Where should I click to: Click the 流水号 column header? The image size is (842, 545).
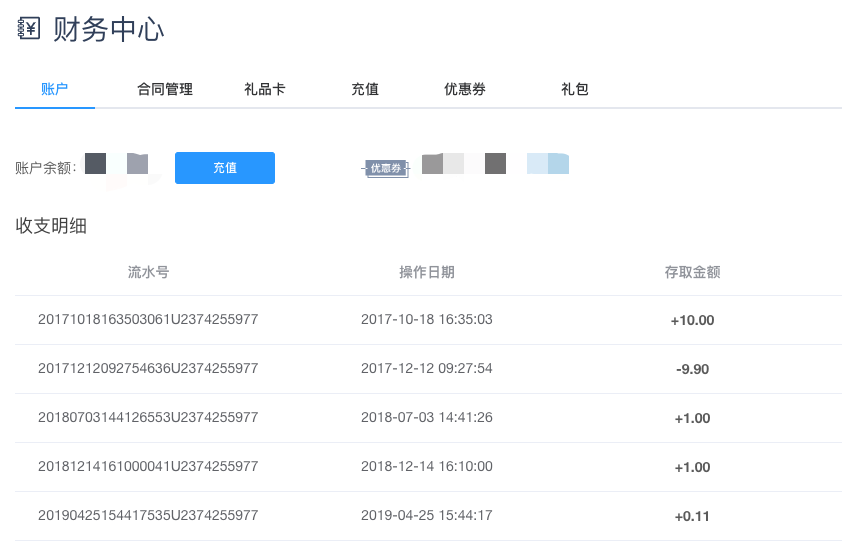pos(148,272)
